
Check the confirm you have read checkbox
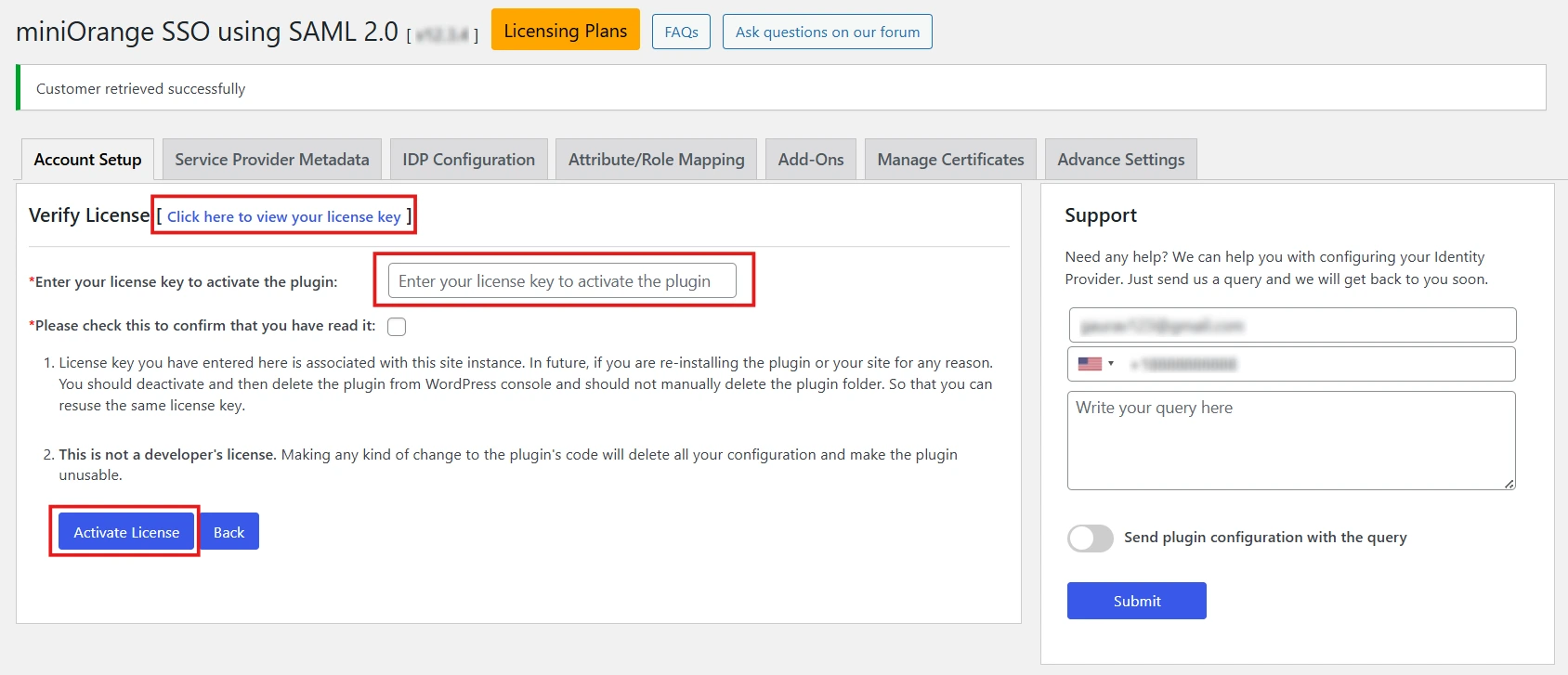[397, 327]
